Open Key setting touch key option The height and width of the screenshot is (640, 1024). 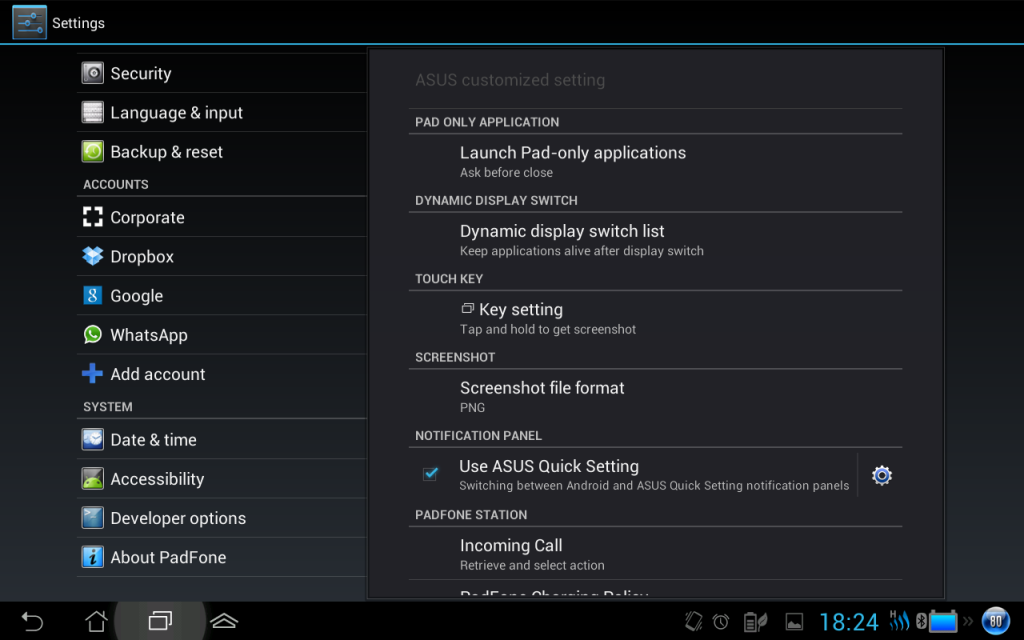pyautogui.click(x=655, y=318)
